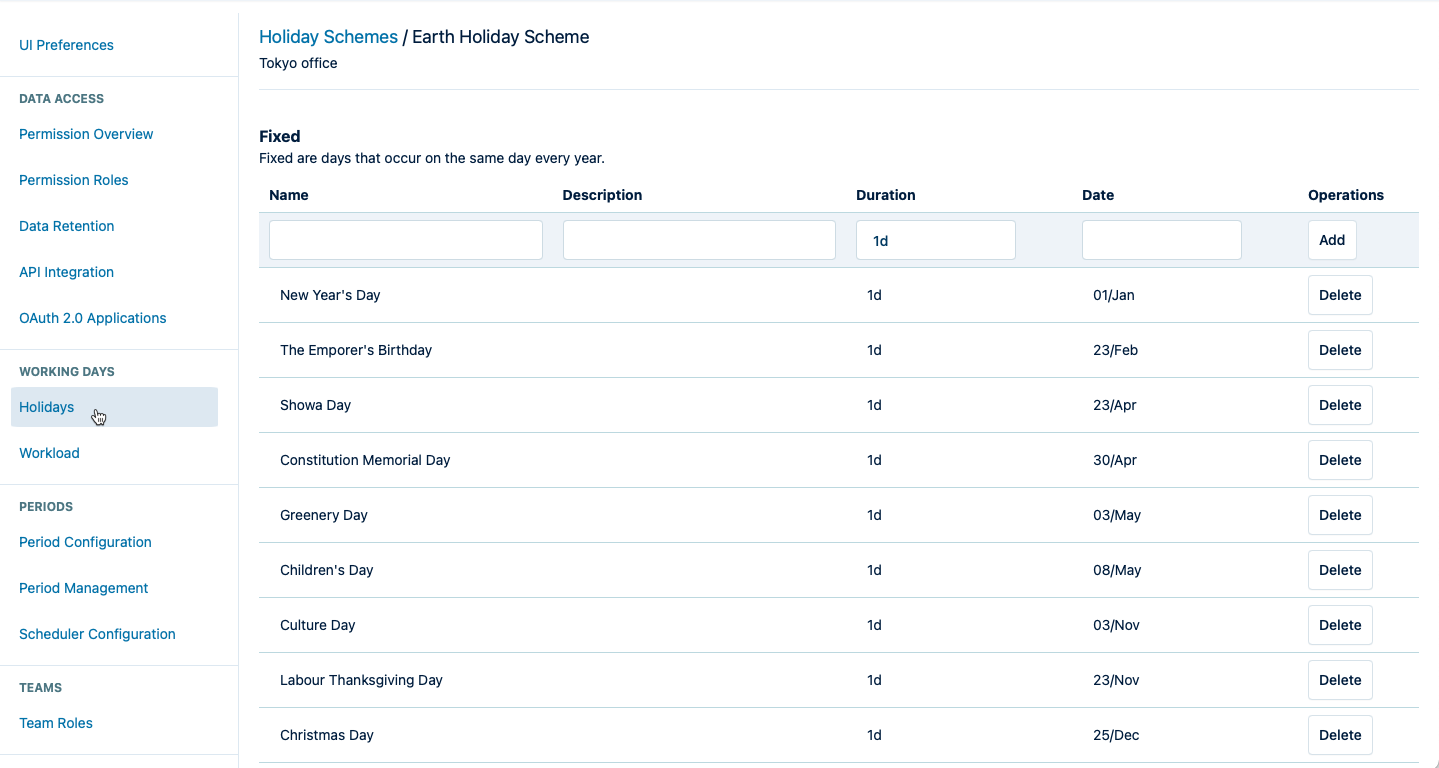Viewport: 1439px width, 768px height.
Task: Click the Add holiday button
Action: [1331, 240]
